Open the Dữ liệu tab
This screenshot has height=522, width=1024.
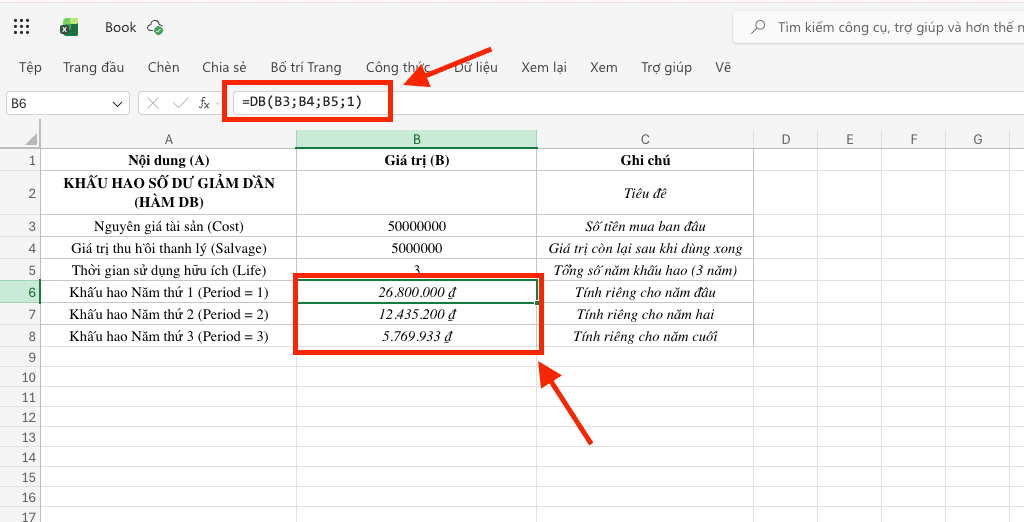476,67
